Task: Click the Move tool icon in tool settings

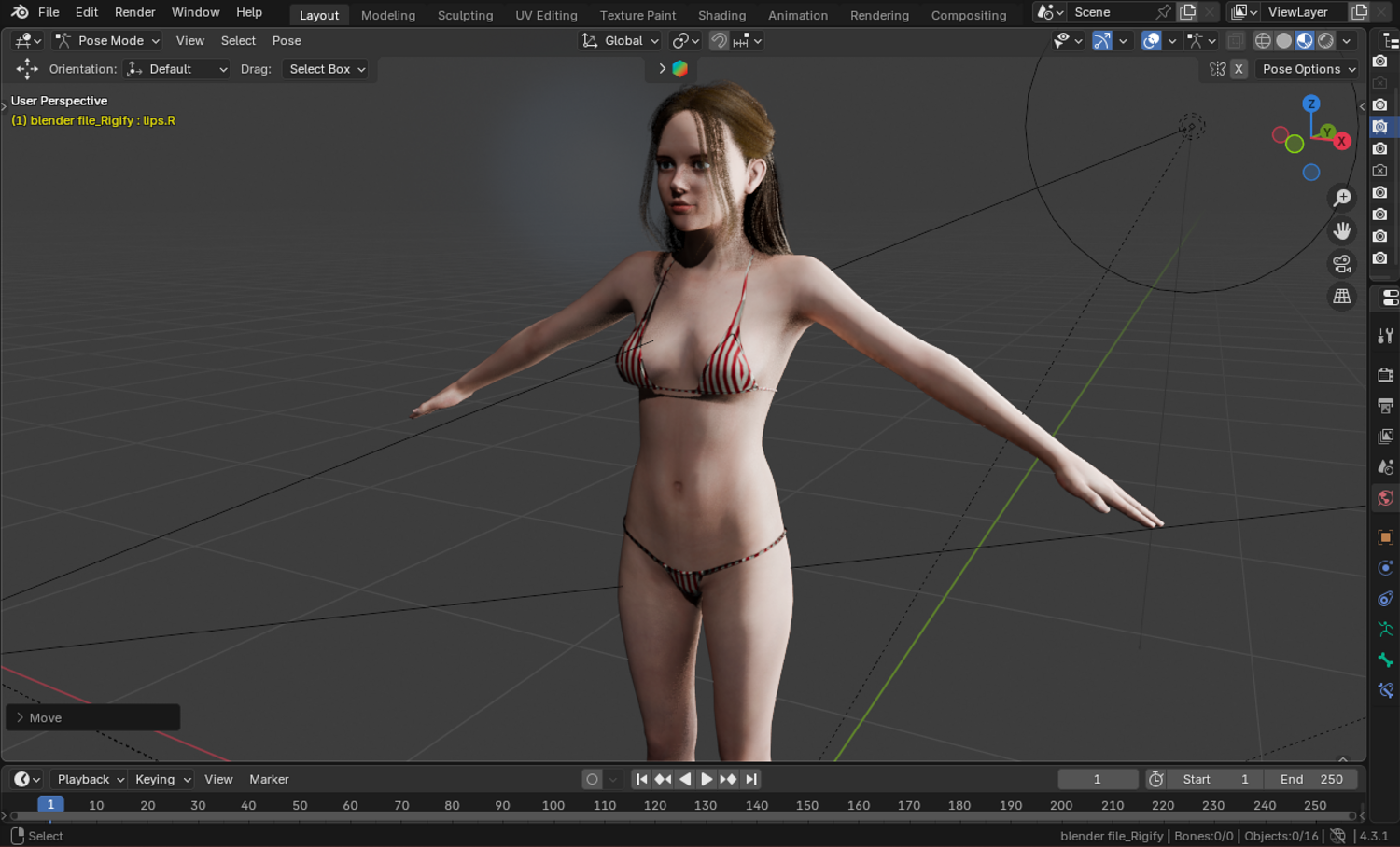Action: pos(27,69)
